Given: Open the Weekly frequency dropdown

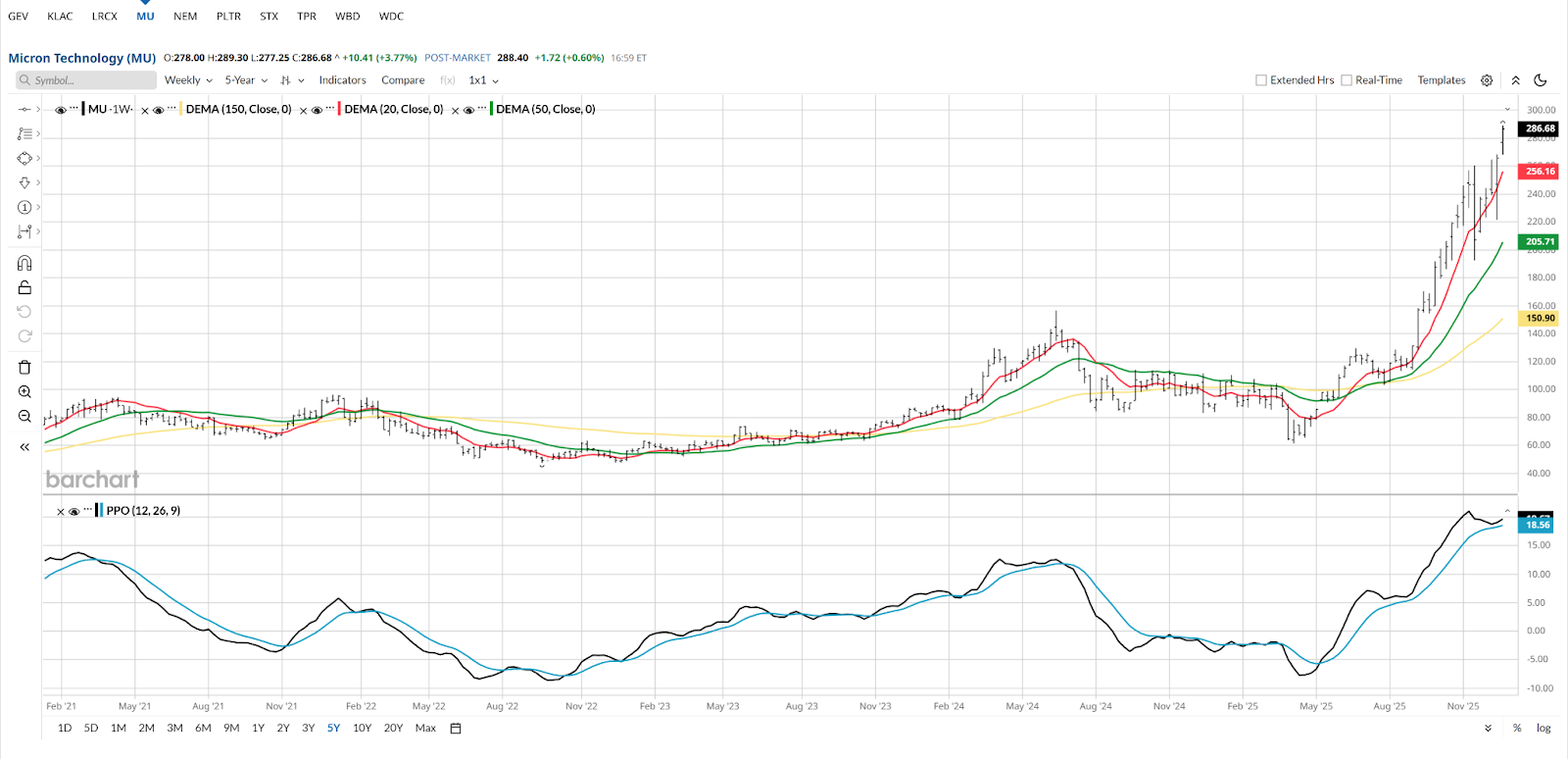Looking at the screenshot, I should 188,80.
